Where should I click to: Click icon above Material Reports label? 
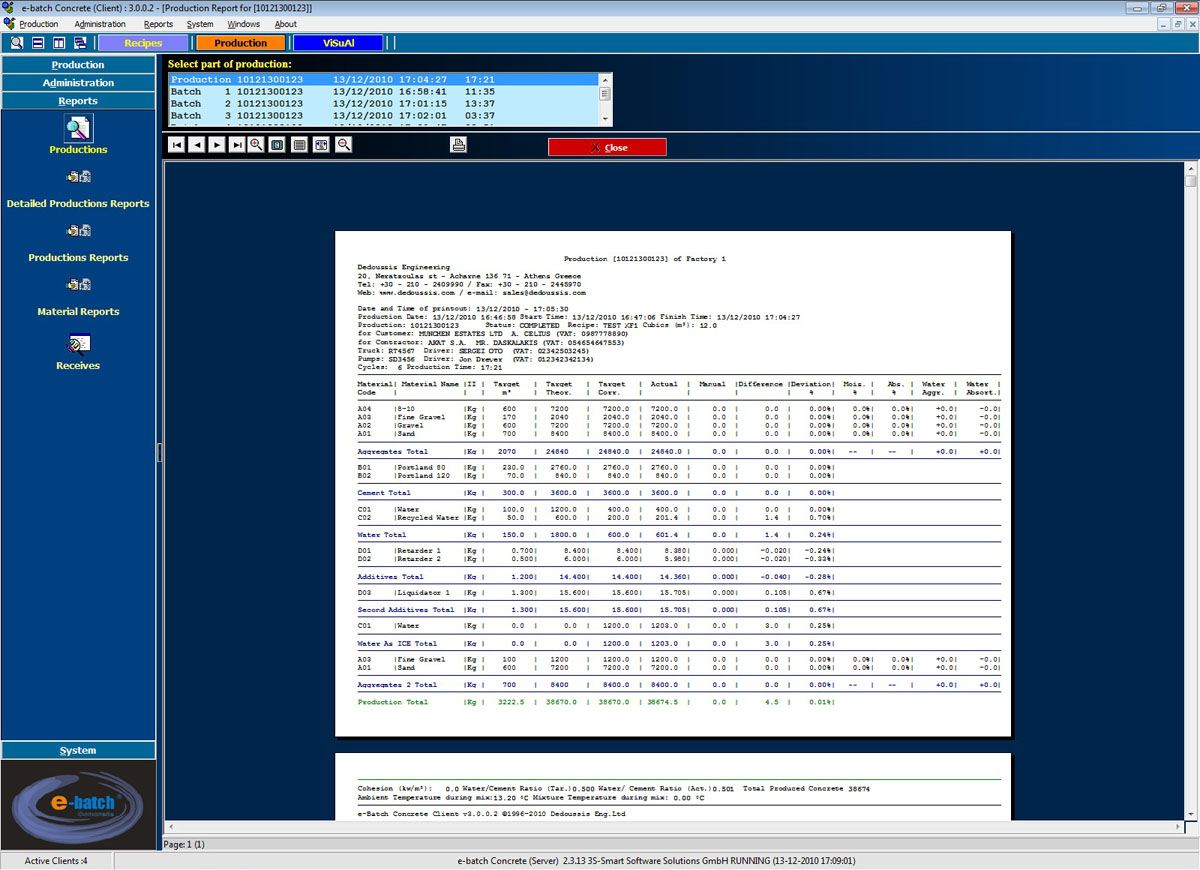click(78, 285)
